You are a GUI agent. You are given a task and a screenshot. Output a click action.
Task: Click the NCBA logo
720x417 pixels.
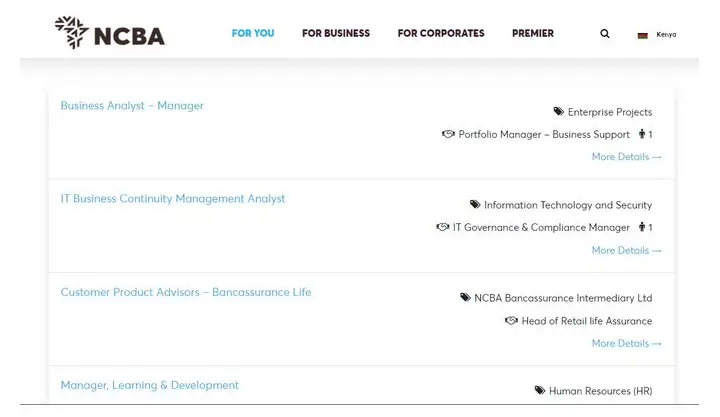pos(110,33)
